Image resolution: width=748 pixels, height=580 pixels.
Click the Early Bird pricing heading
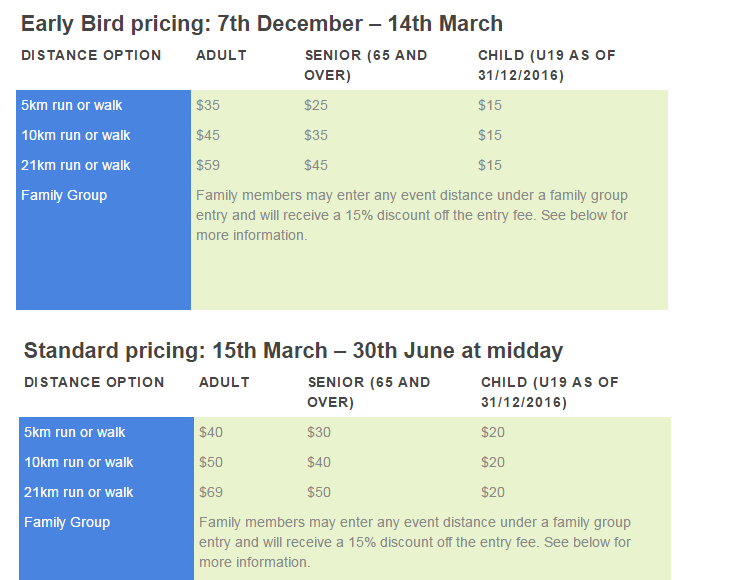click(x=262, y=24)
